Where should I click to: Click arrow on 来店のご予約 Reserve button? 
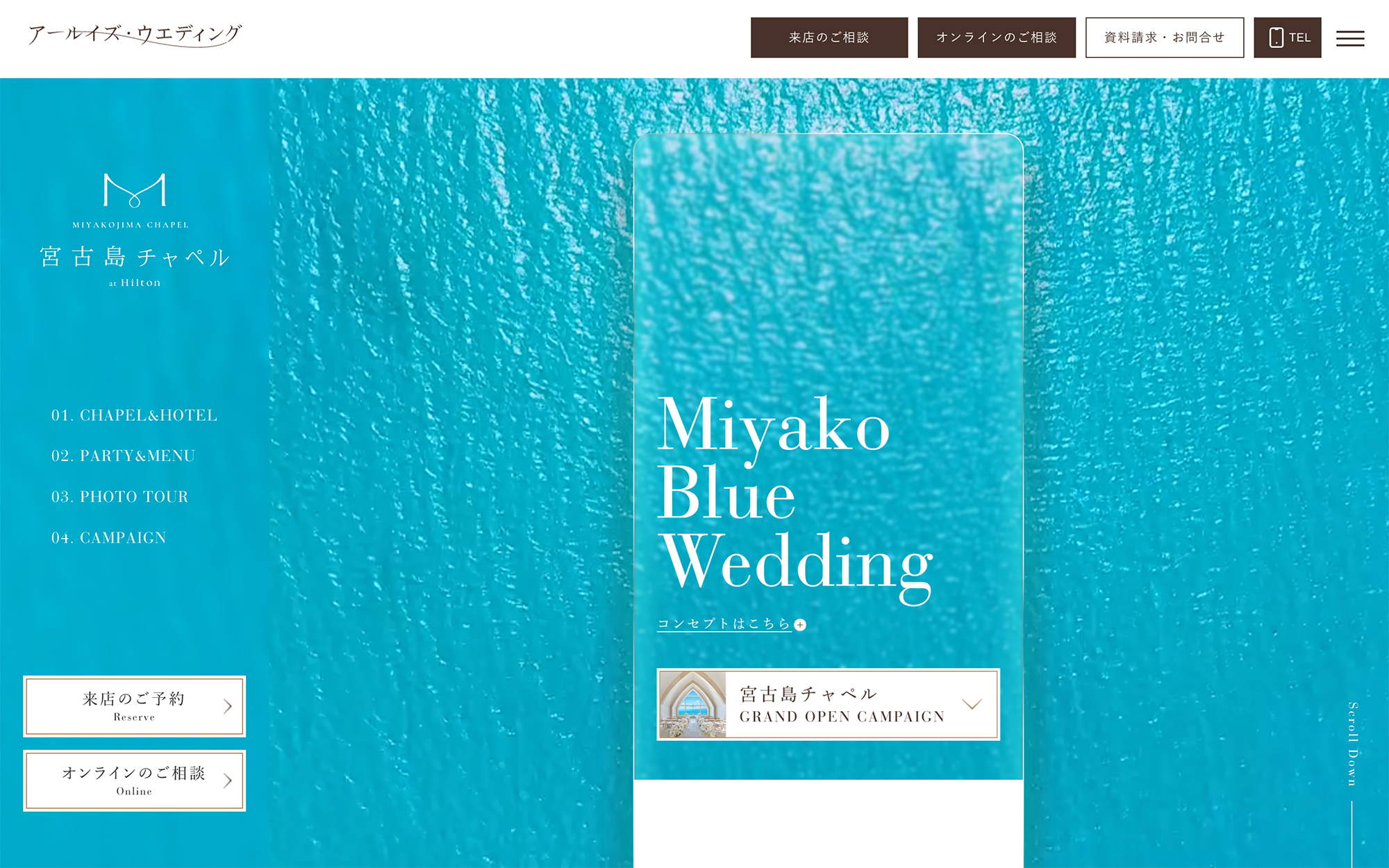pyautogui.click(x=228, y=707)
